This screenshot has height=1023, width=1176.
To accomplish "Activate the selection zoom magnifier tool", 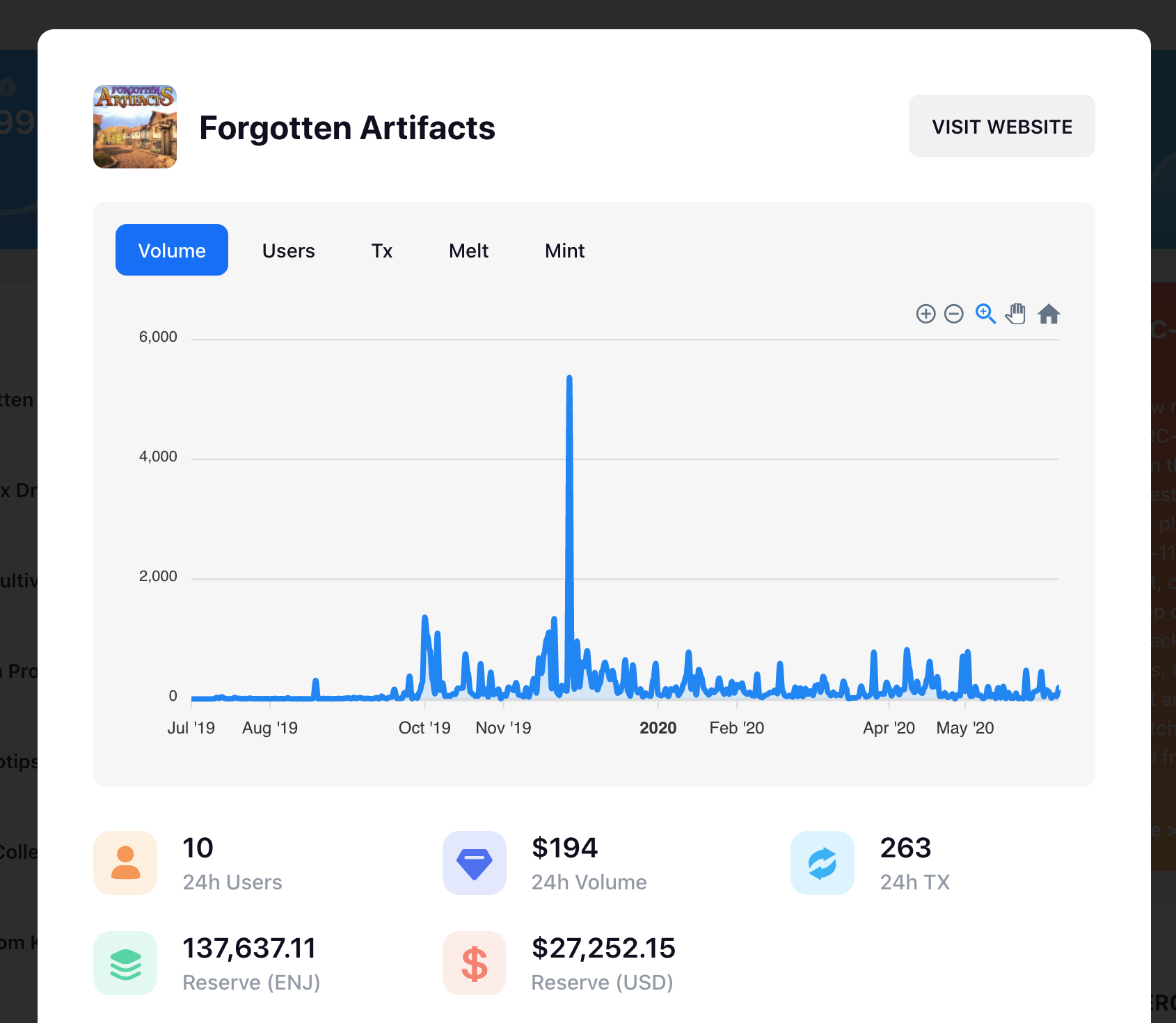I will tap(985, 314).
